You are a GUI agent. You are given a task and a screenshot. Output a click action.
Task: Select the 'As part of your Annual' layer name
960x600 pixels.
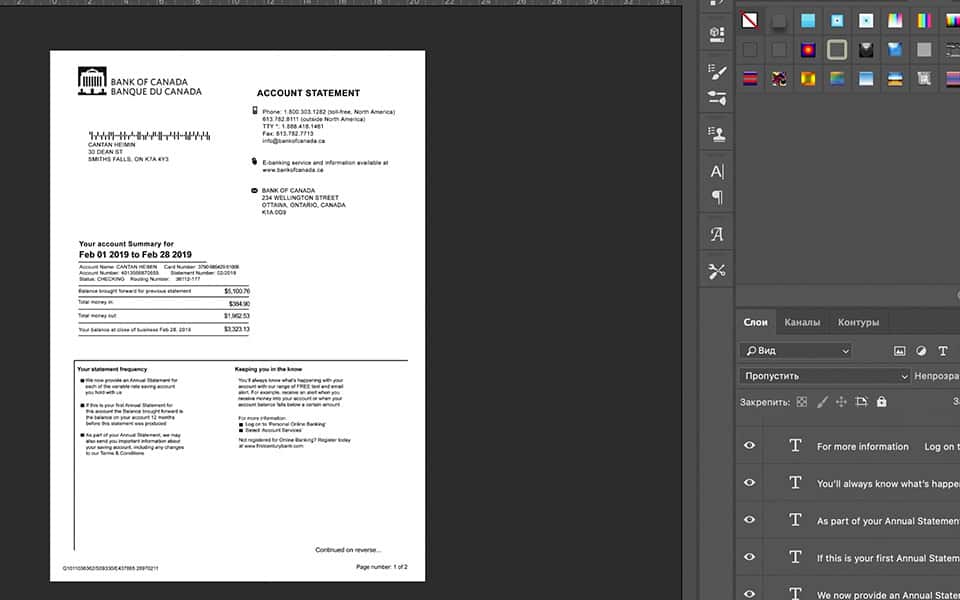coord(888,521)
